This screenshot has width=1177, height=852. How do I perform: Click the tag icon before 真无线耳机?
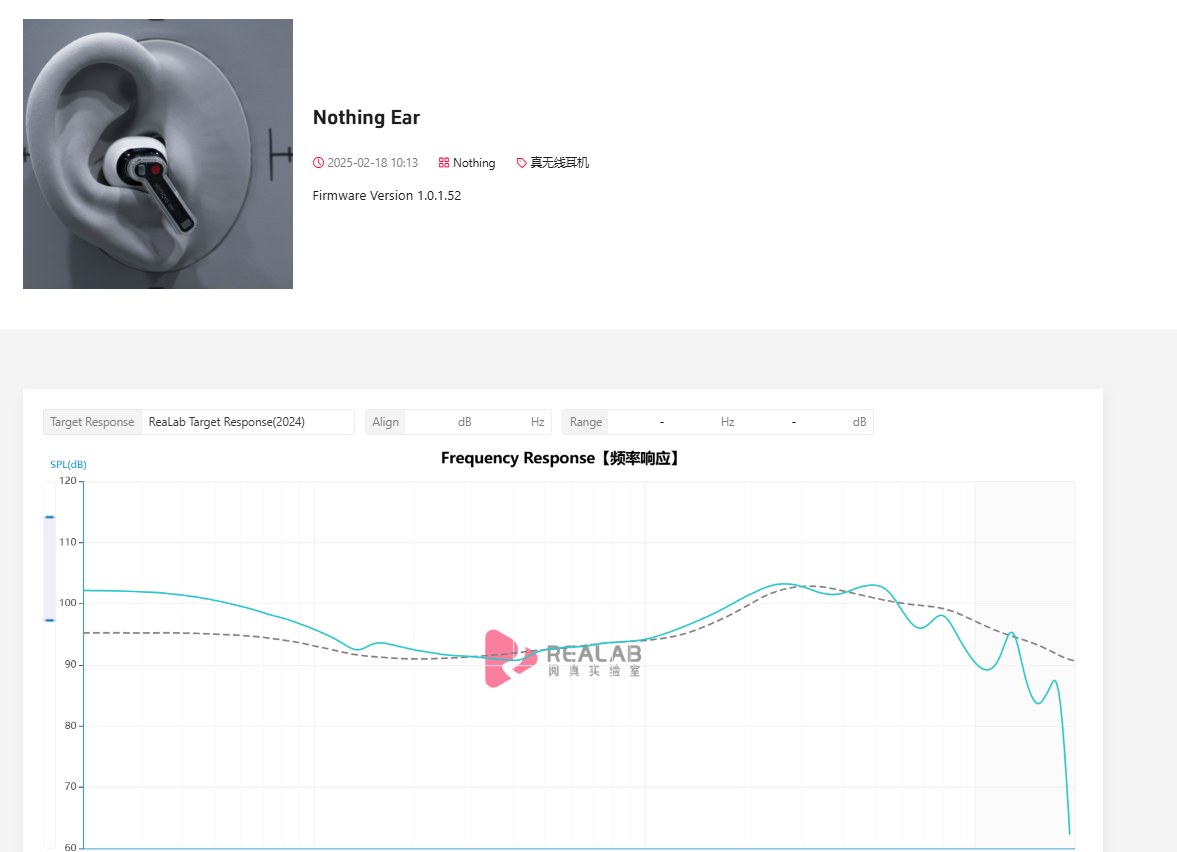pyautogui.click(x=522, y=163)
